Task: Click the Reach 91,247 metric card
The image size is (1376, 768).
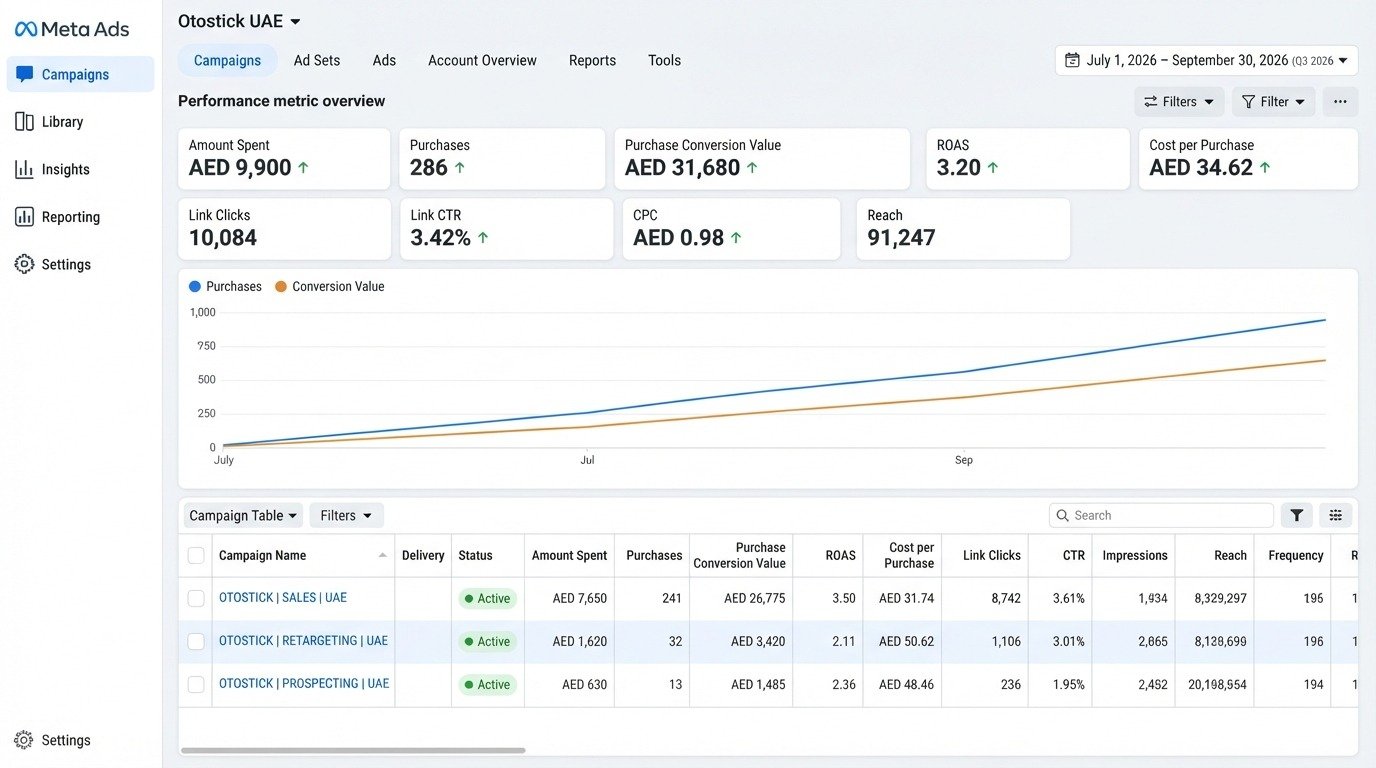Action: point(963,229)
